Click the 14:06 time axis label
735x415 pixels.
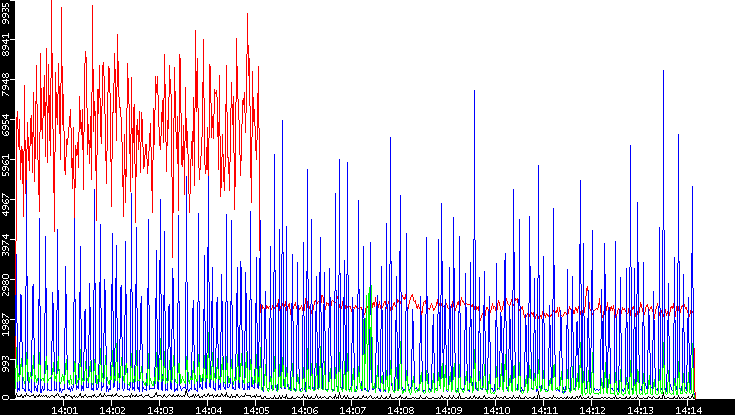[304, 410]
